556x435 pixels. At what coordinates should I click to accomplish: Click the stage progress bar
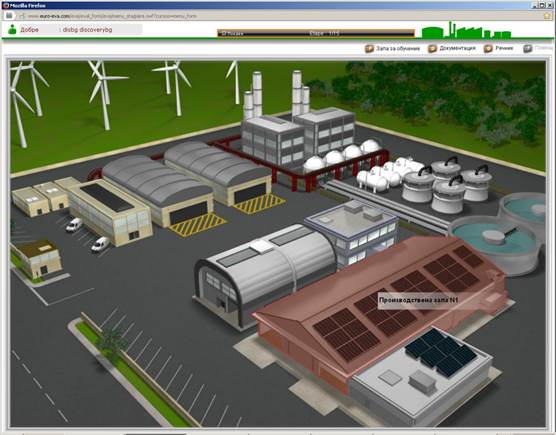316,33
